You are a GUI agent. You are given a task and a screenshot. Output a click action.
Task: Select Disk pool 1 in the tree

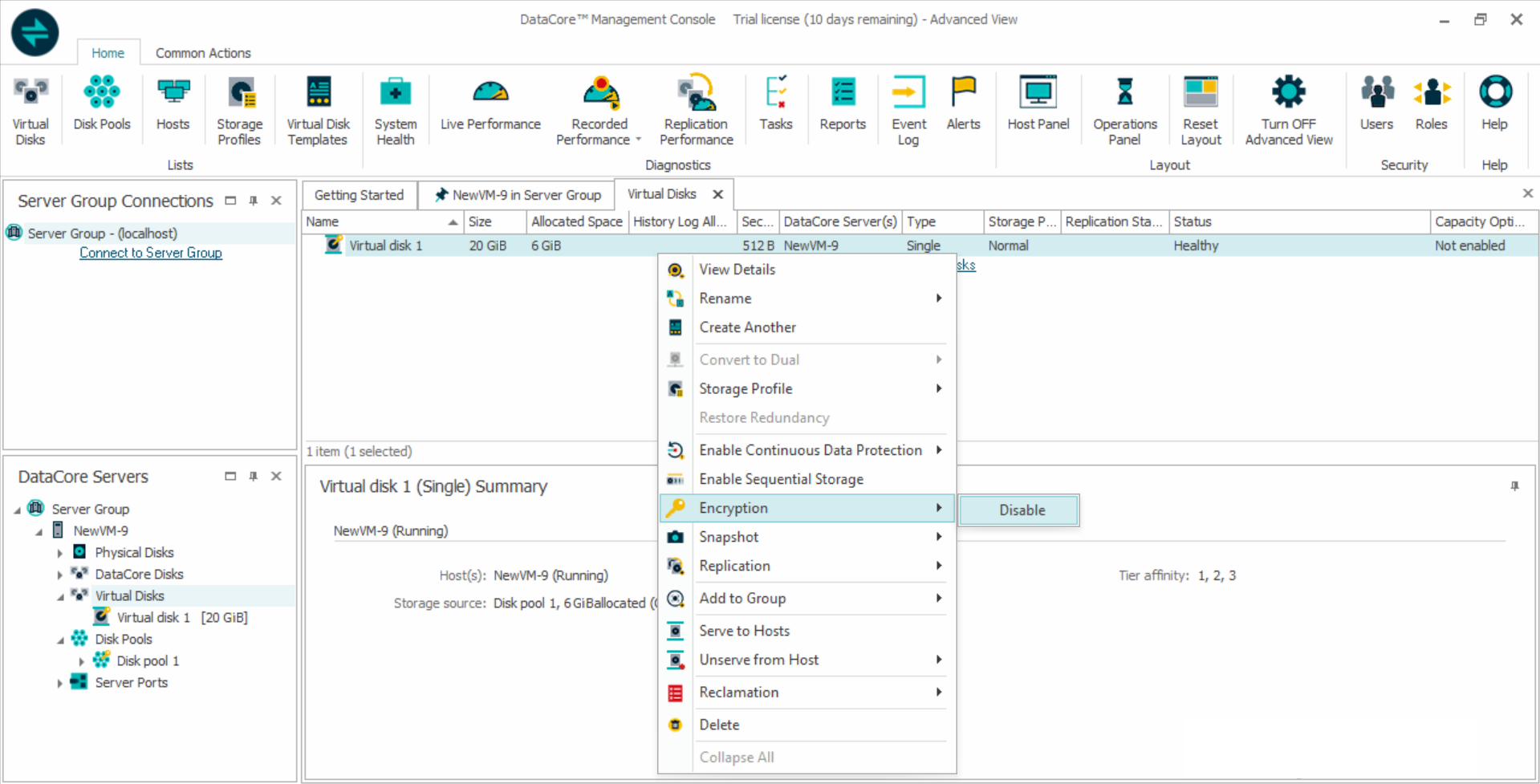pos(147,660)
